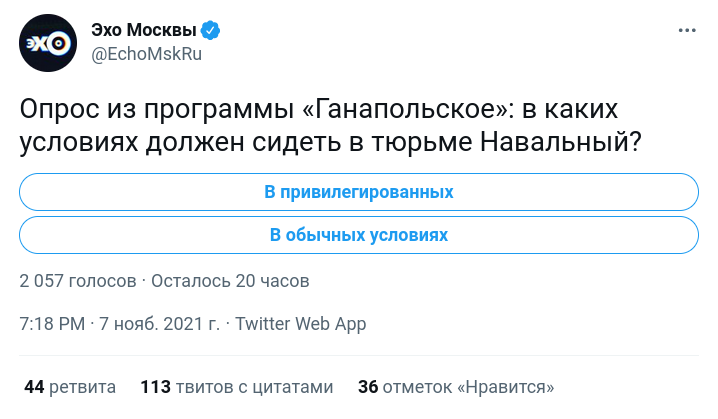Click the blue verified badge icon
718x419 pixels.
[x=212, y=31]
